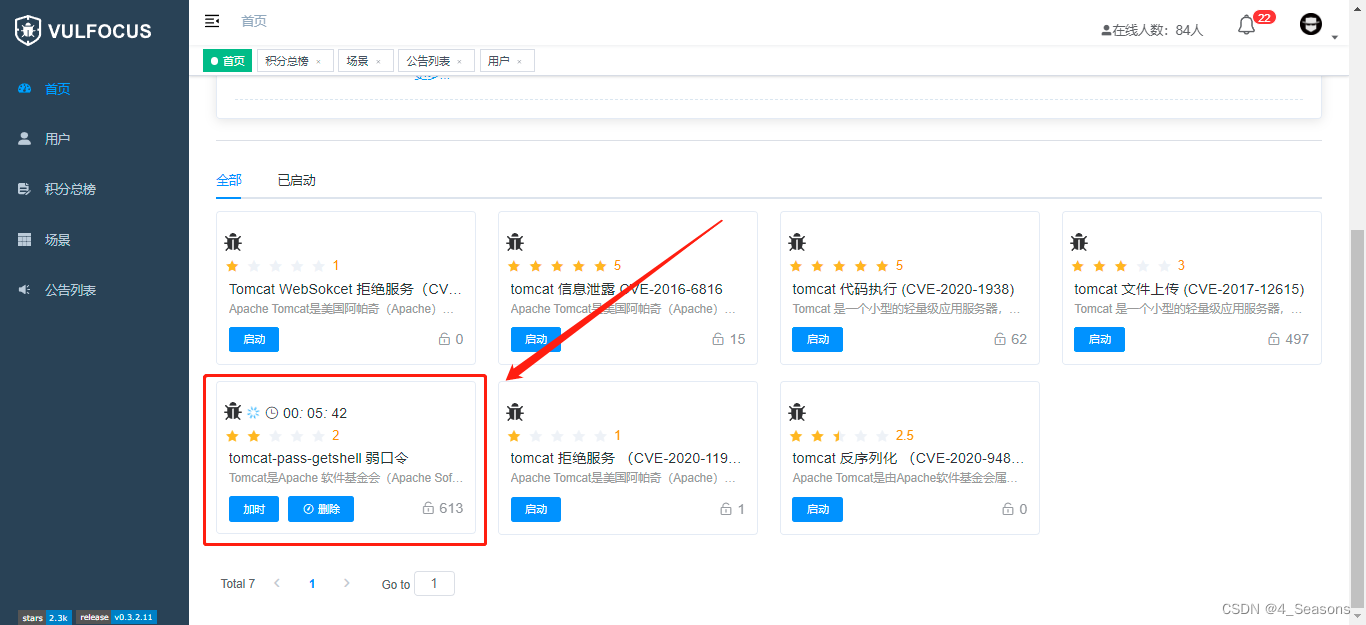
Task: Expand the user avatar dropdown arrow
Action: pos(1335,38)
